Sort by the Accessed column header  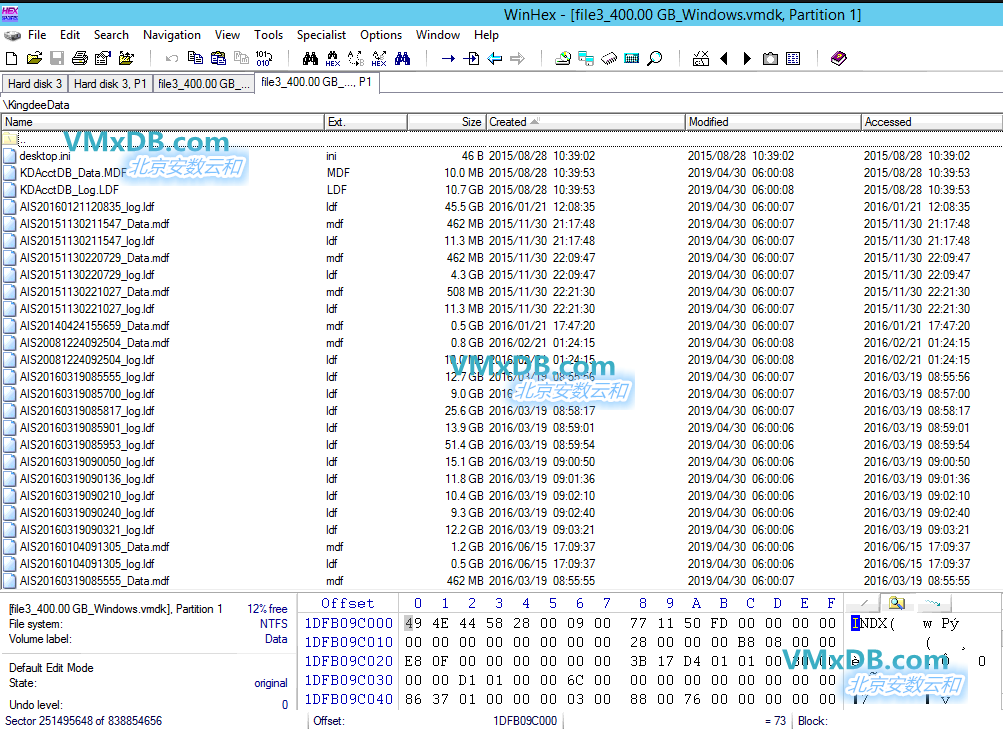[932, 122]
